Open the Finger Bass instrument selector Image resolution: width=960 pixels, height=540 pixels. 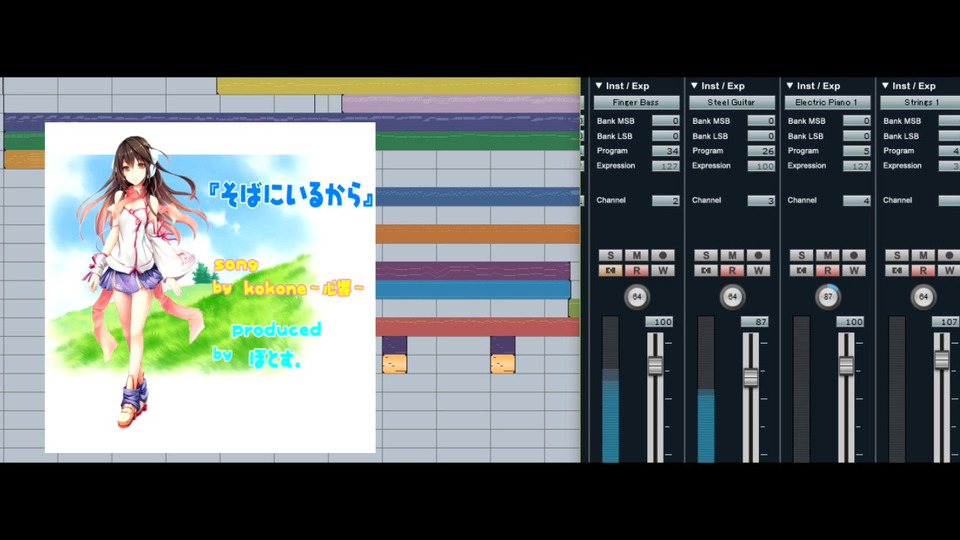pos(636,102)
